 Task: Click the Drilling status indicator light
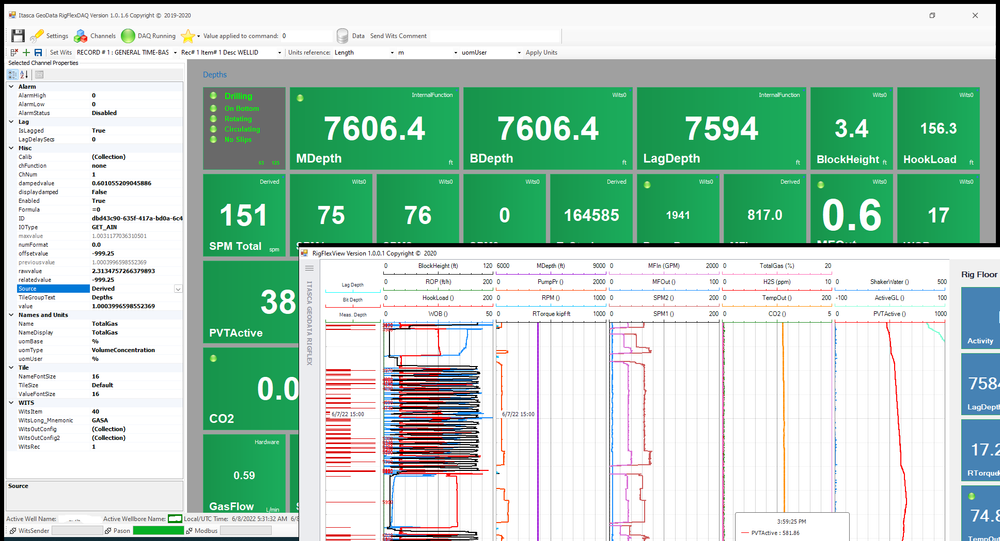(213, 96)
